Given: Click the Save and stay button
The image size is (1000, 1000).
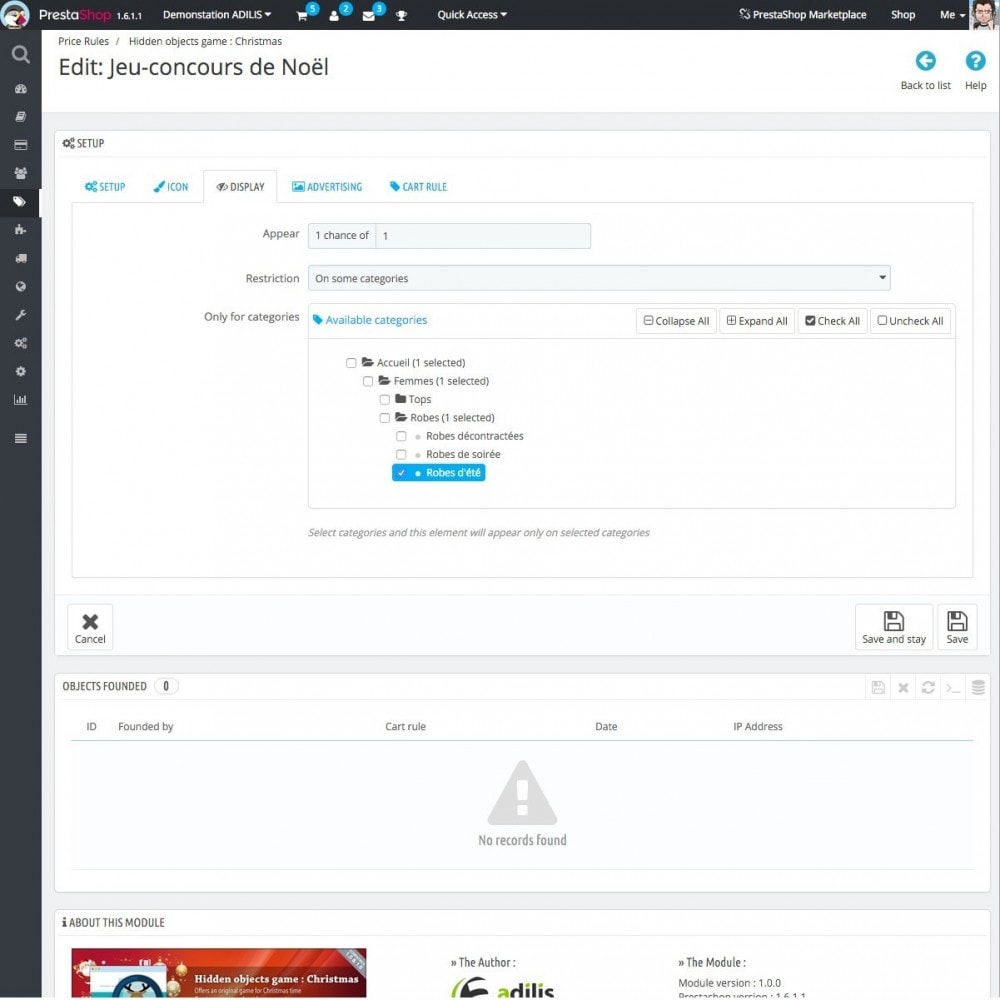Looking at the screenshot, I should pos(893,627).
